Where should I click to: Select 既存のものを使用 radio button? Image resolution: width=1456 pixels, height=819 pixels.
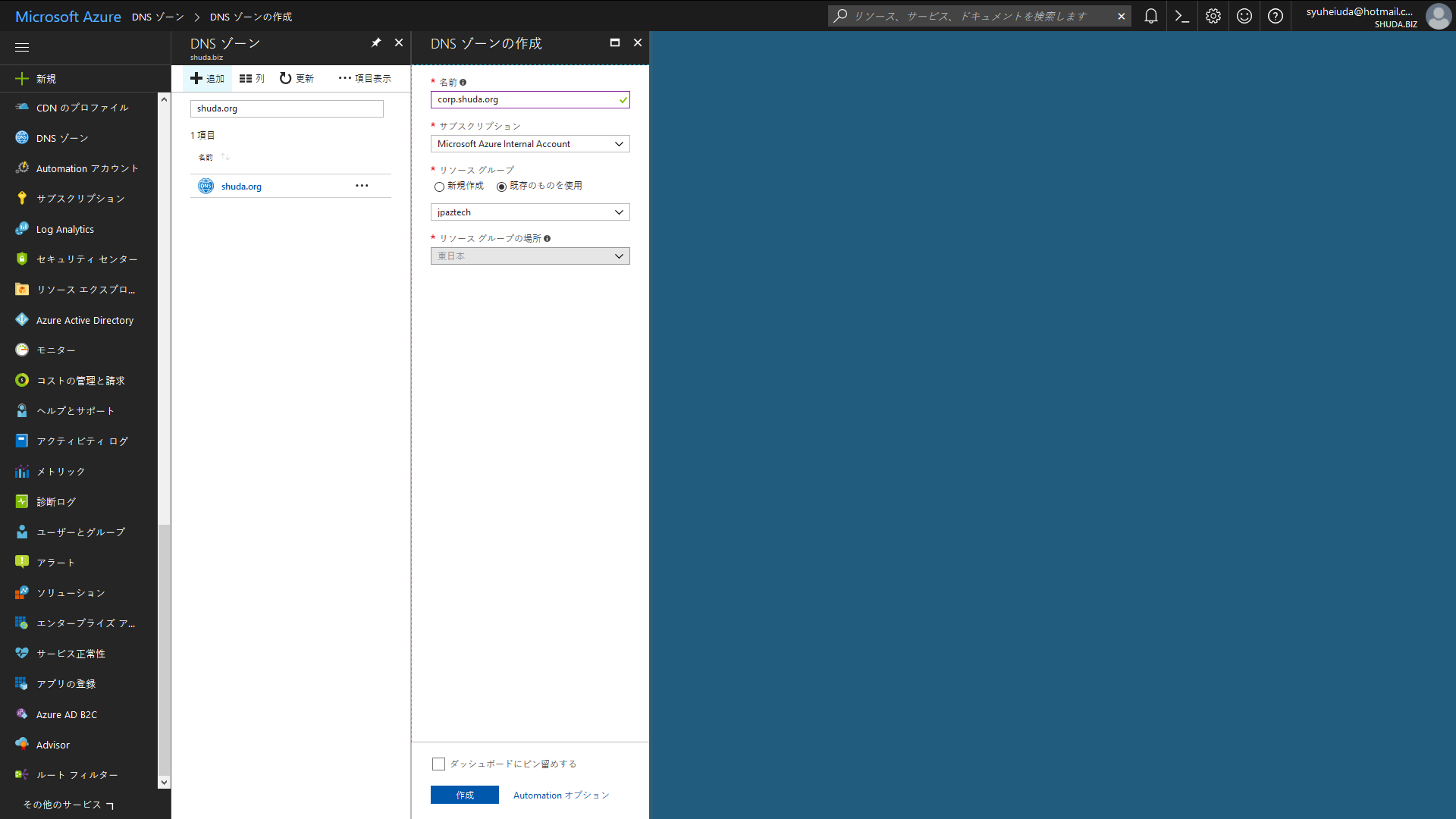pos(501,187)
